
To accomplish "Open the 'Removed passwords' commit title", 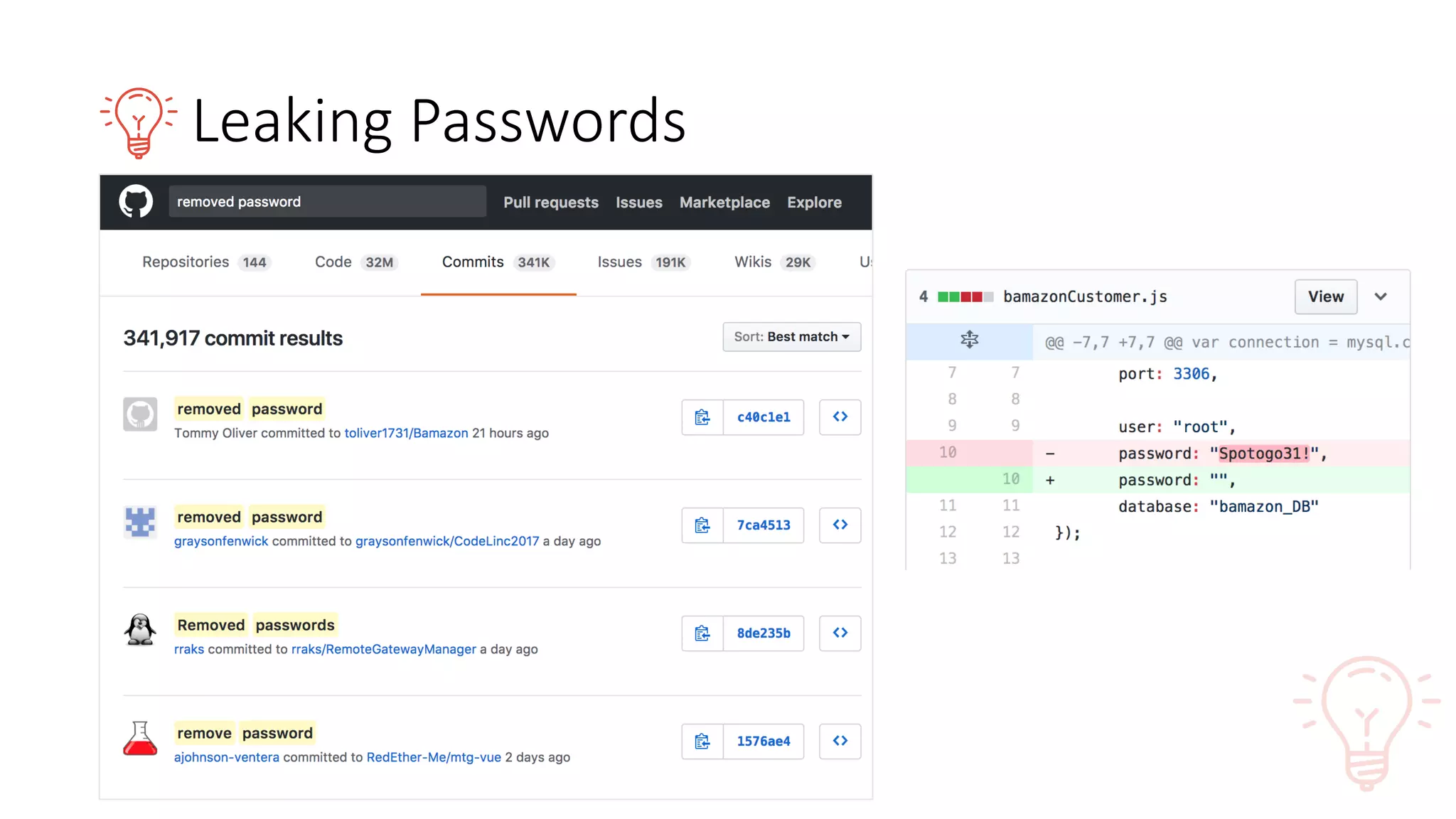I will pos(256,626).
